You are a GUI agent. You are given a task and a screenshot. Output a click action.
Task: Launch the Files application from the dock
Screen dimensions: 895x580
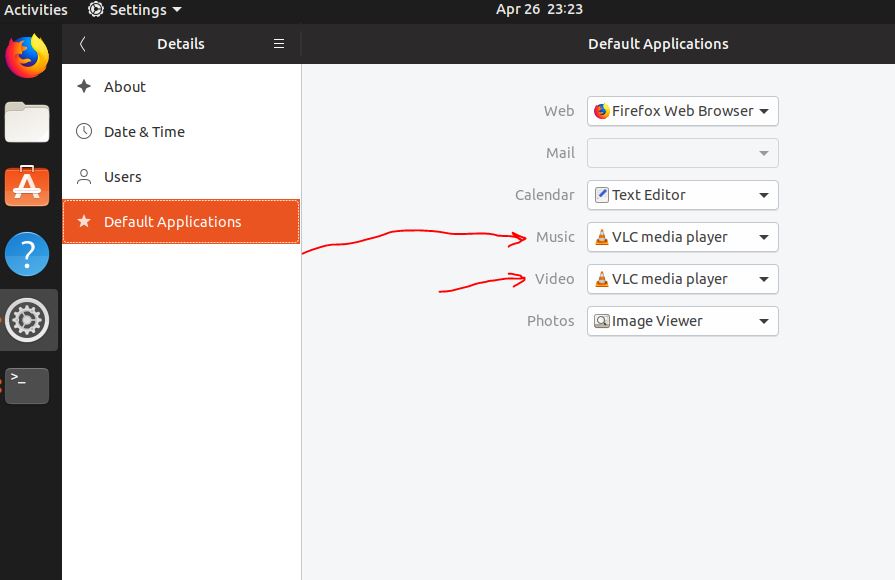(x=26, y=122)
